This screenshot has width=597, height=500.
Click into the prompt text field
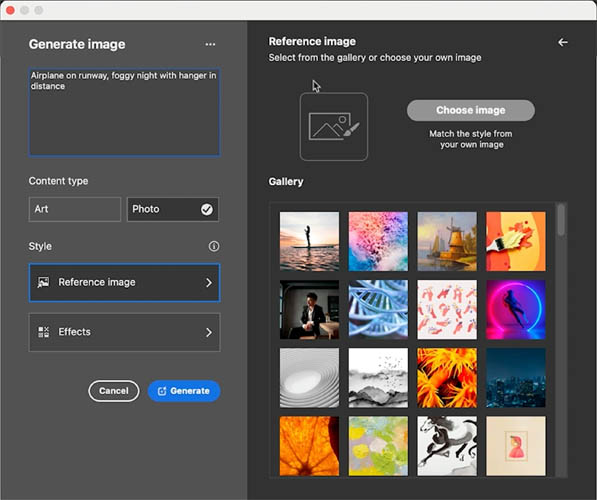pos(125,112)
